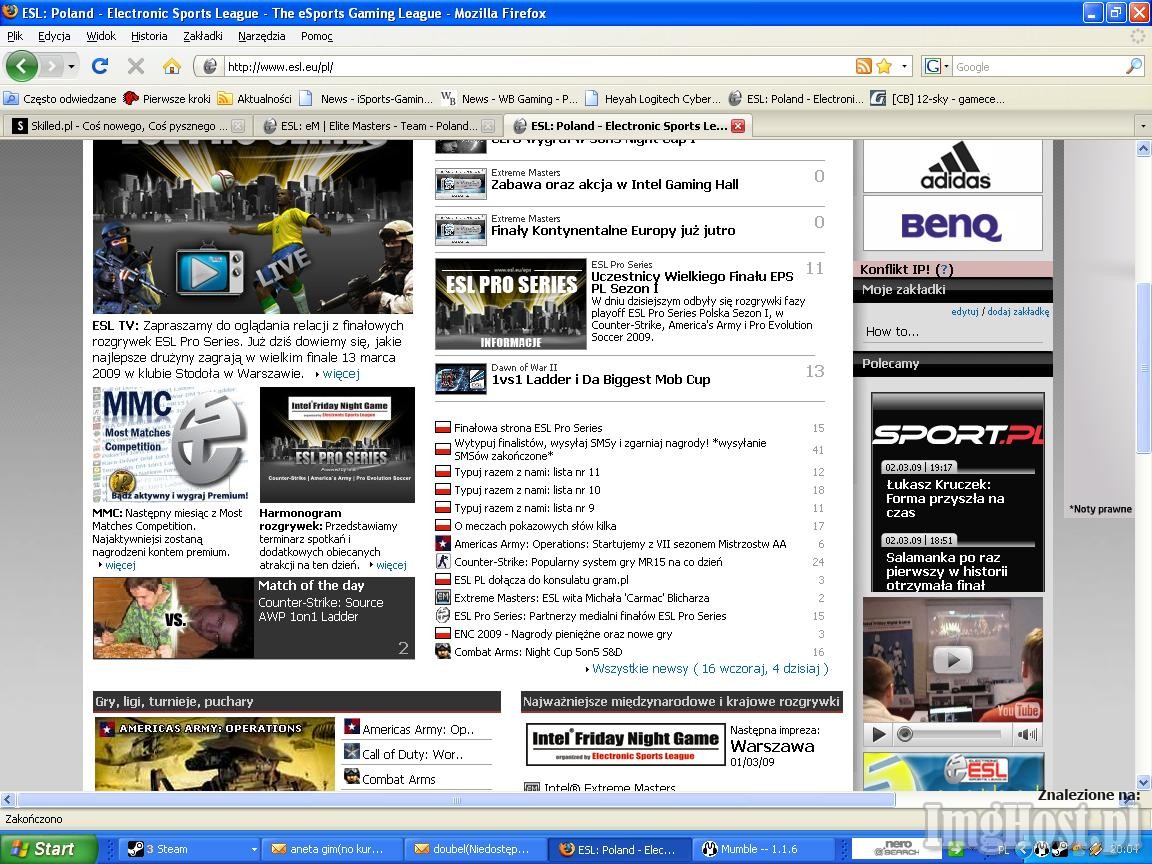Screen dimensions: 1152x864
Task: Open the Konflikt IP help question mark
Action: [944, 270]
